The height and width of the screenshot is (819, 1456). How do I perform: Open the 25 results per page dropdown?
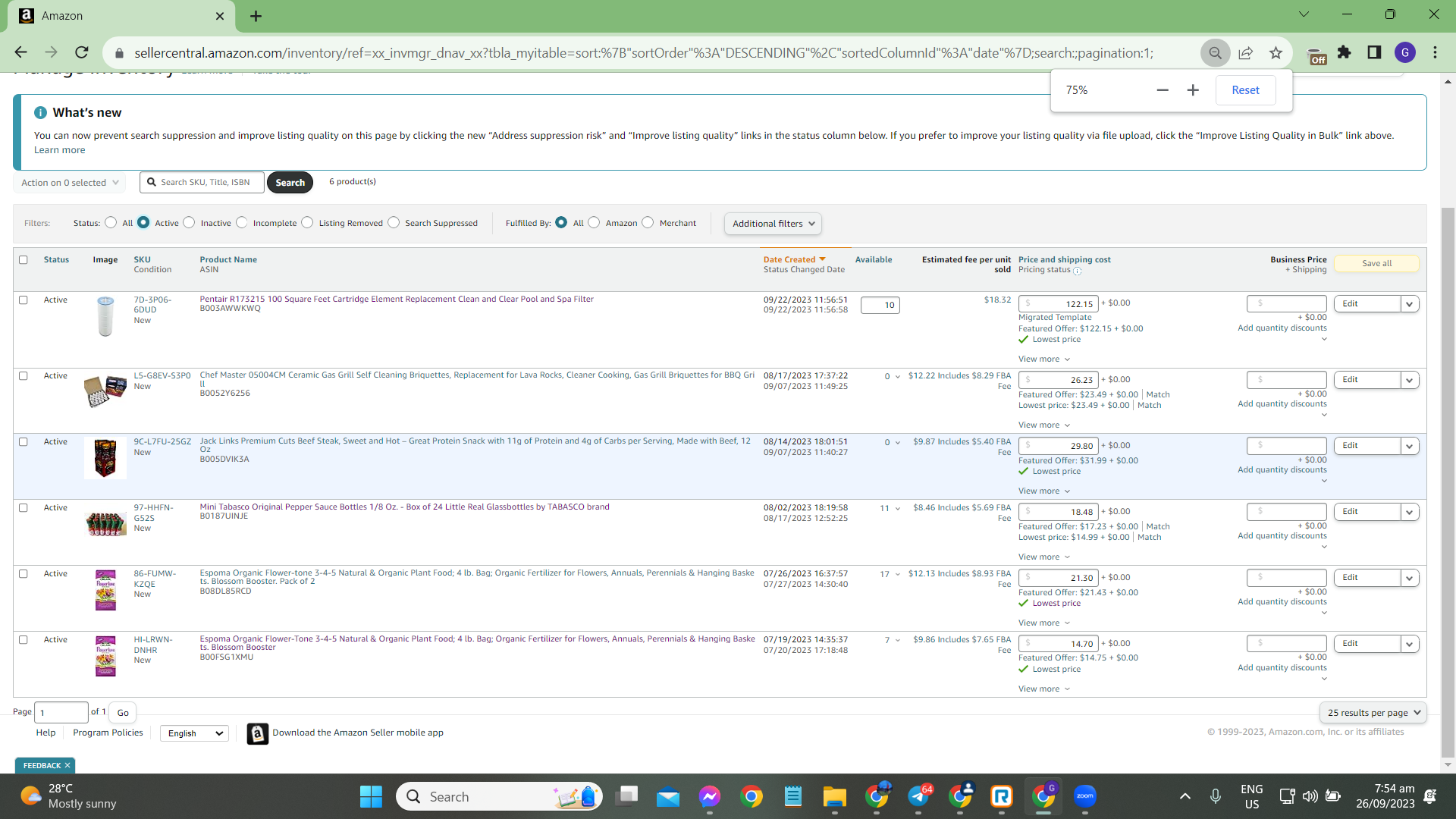point(1373,713)
